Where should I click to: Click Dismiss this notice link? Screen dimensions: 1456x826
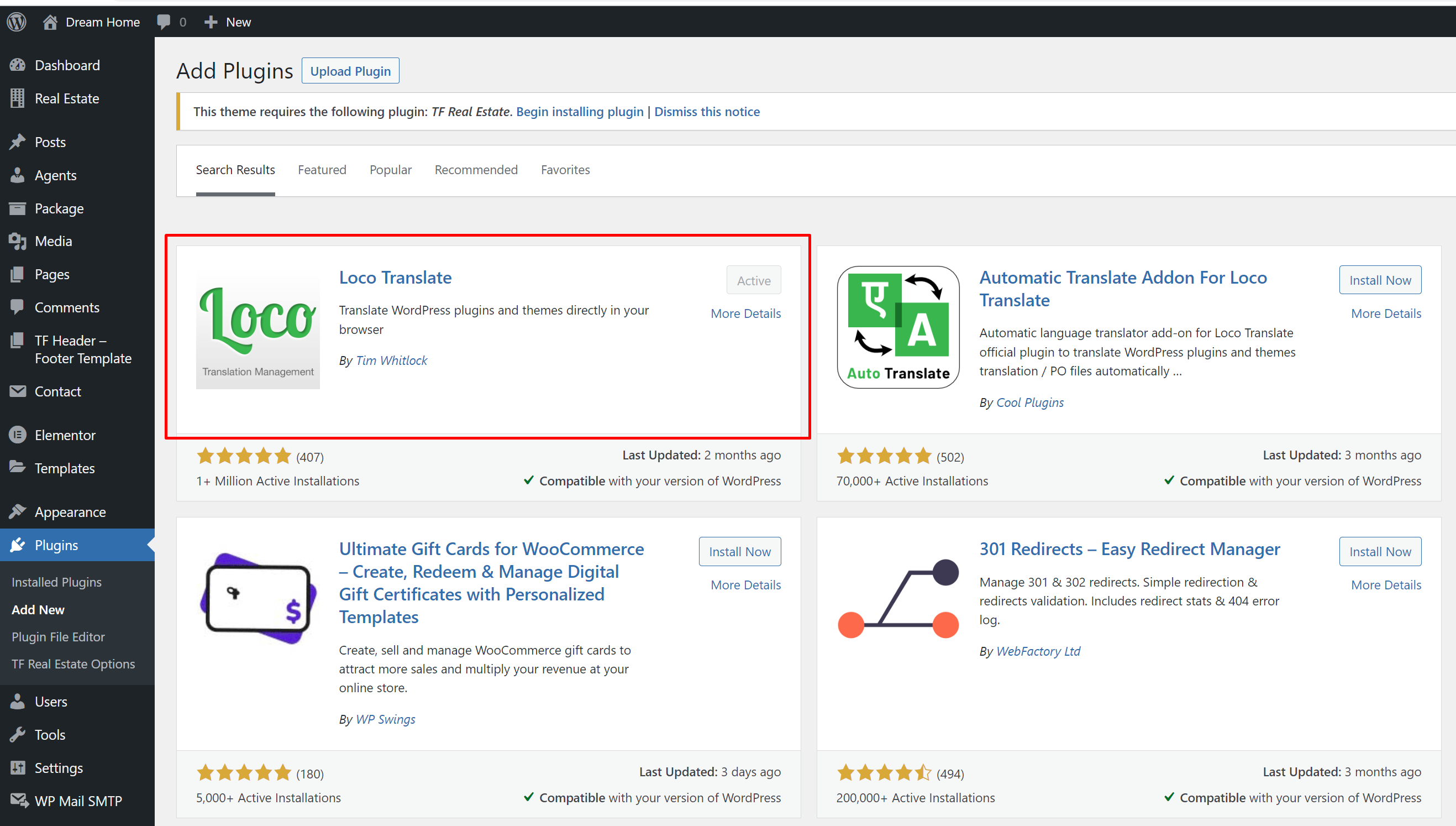point(707,112)
